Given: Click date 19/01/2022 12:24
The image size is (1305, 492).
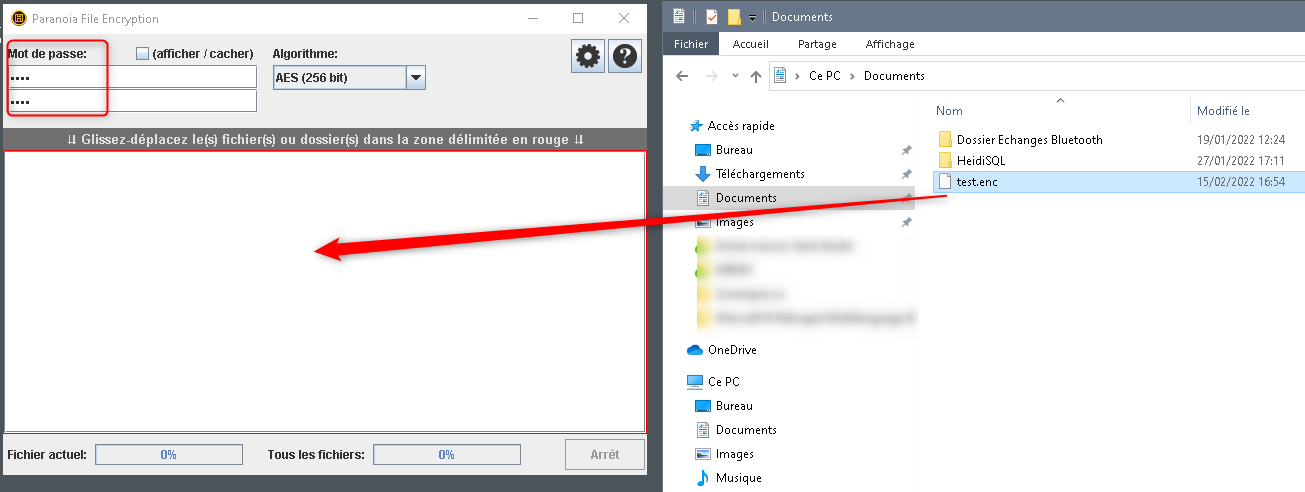Looking at the screenshot, I should tap(1241, 140).
